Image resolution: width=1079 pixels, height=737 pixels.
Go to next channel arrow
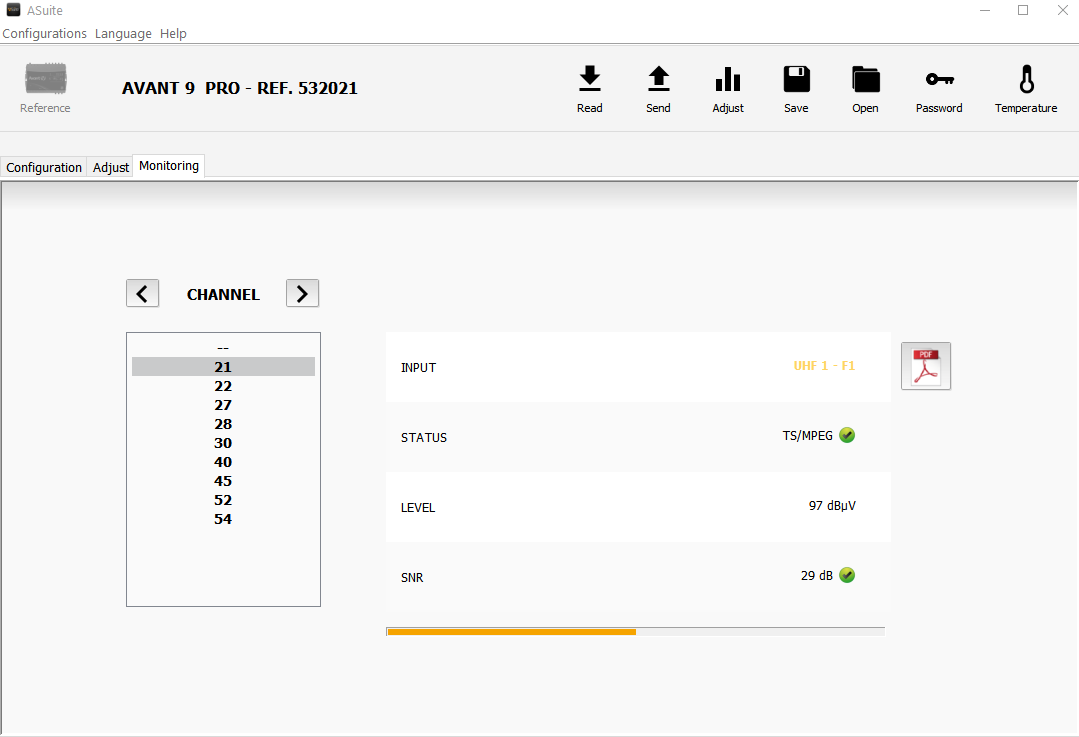click(x=302, y=293)
